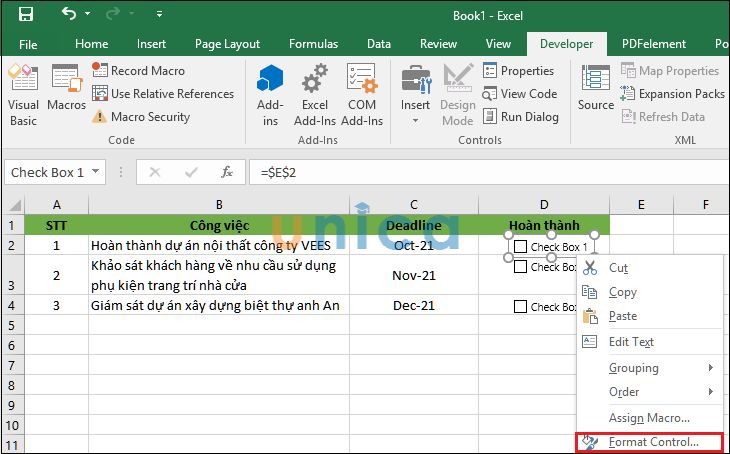The height and width of the screenshot is (454, 730).
Task: Switch to the Formulas tab
Action: 313,44
